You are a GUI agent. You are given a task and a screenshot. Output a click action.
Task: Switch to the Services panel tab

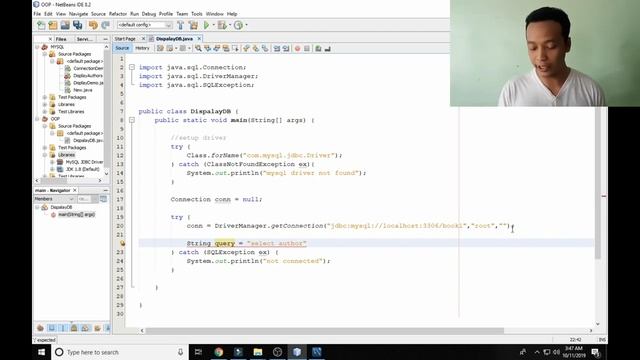point(84,39)
